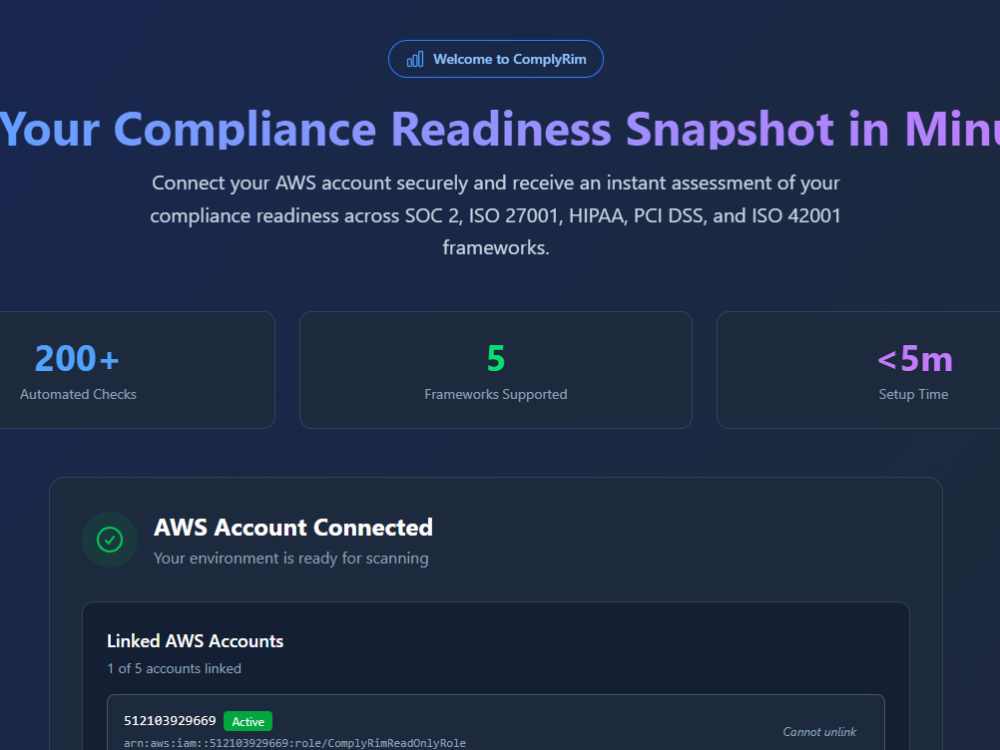
Task: Select the 200+ Automated Checks card
Action: [137, 370]
